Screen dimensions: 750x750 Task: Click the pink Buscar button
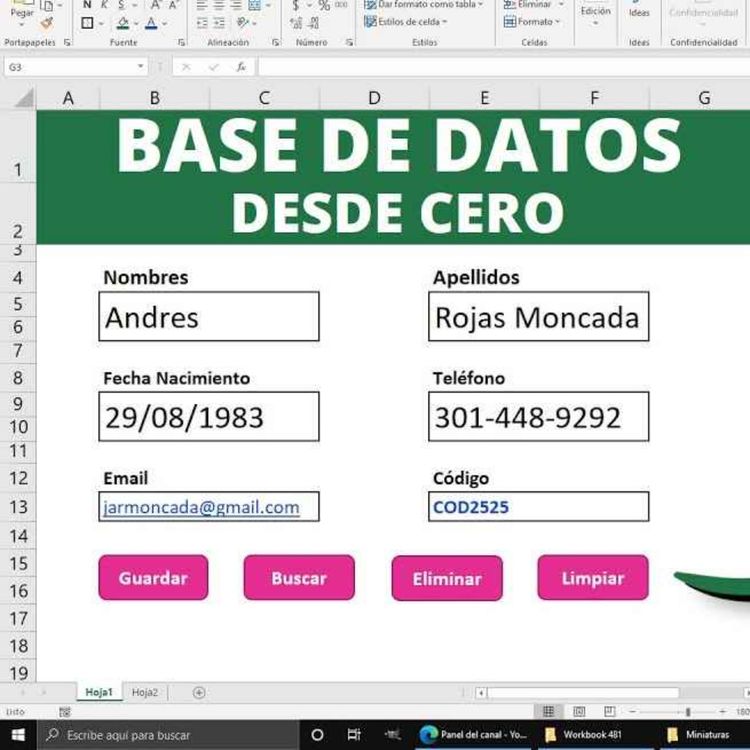coord(299,578)
